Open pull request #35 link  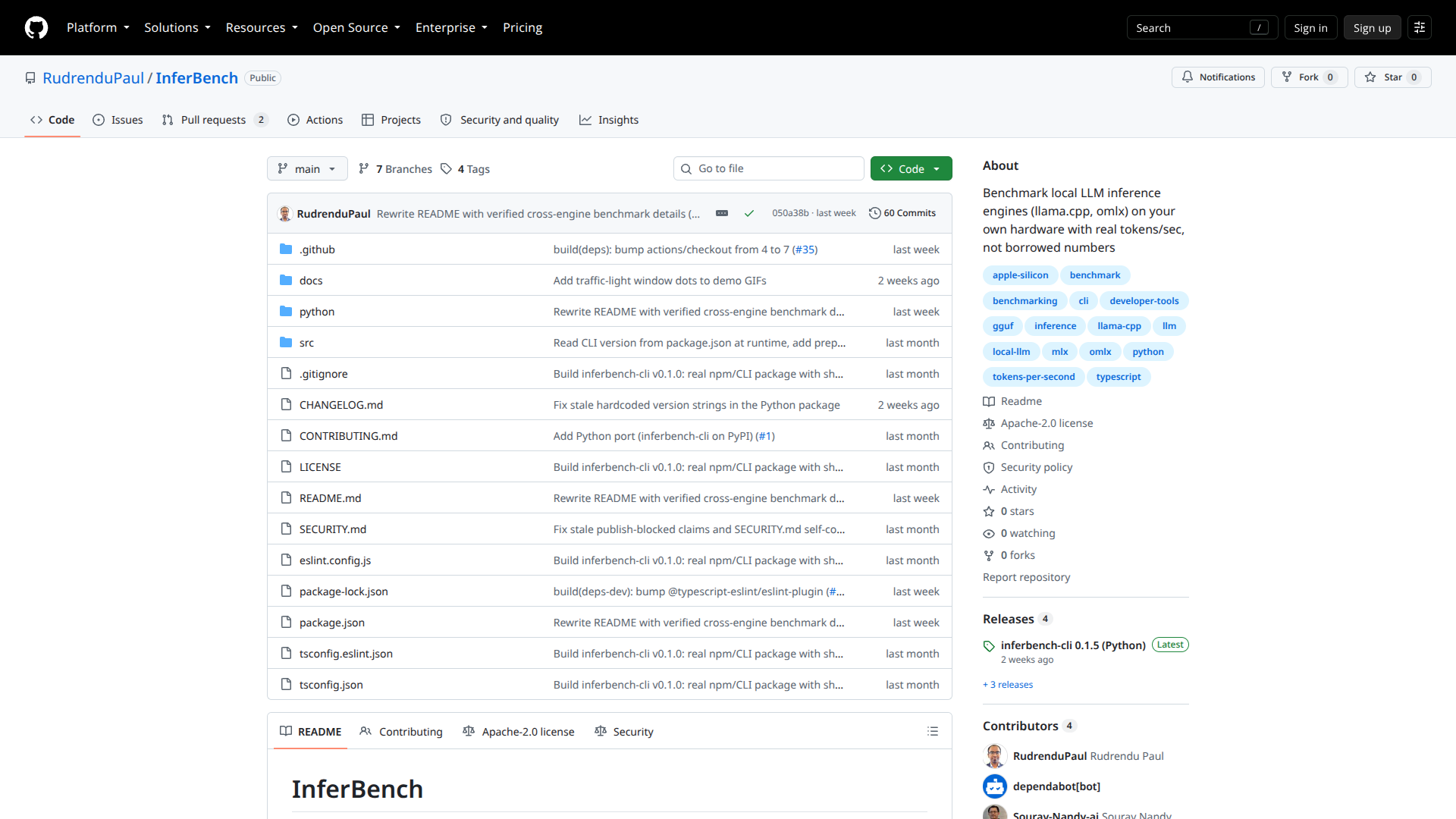point(805,249)
